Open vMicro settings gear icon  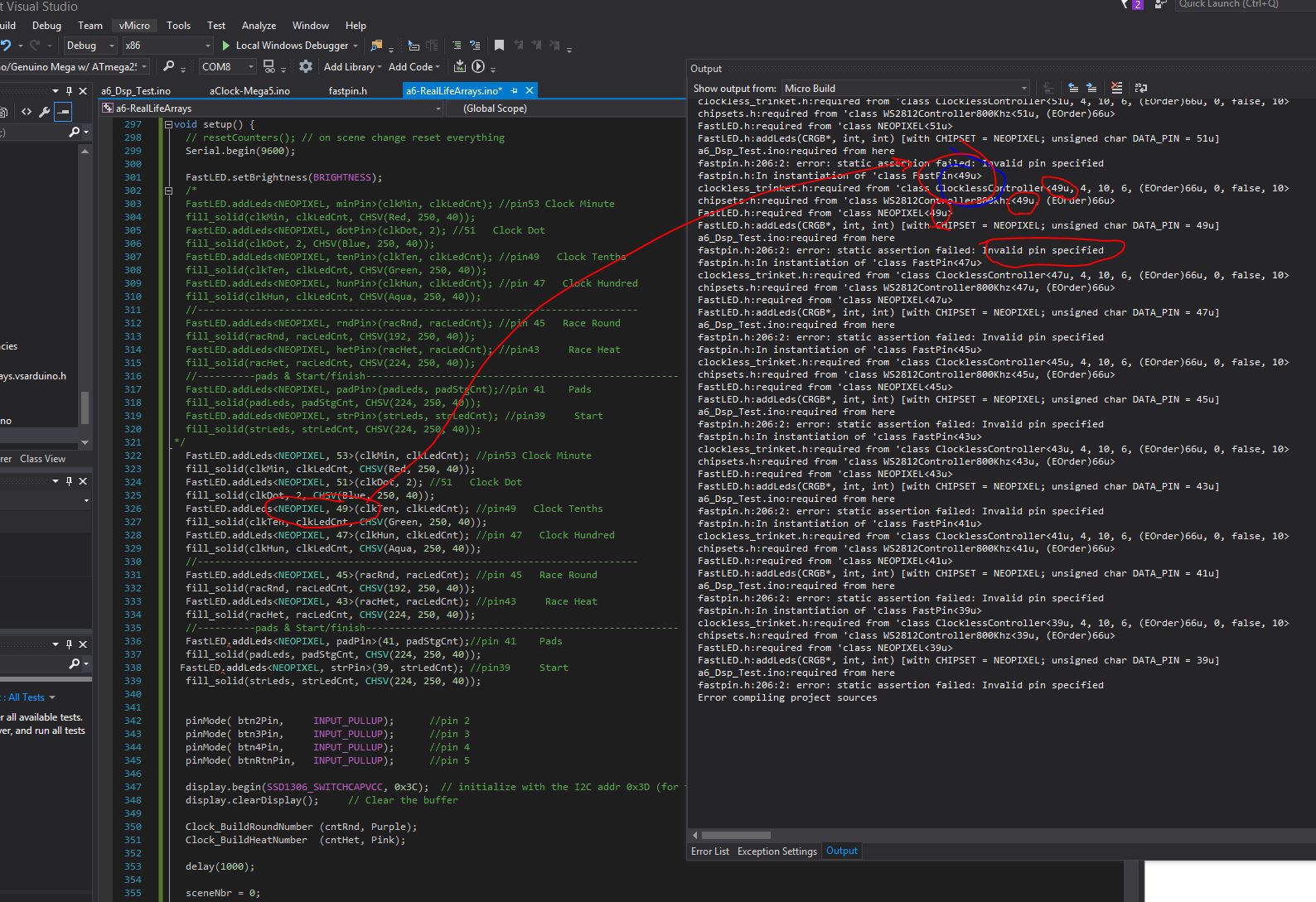[x=306, y=66]
